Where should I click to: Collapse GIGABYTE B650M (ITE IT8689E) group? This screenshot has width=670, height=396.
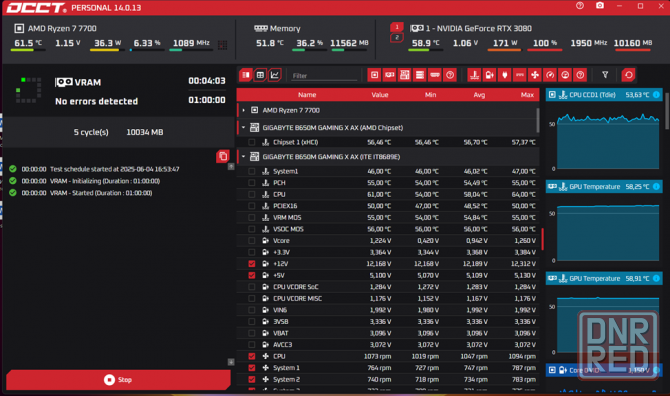(244, 157)
